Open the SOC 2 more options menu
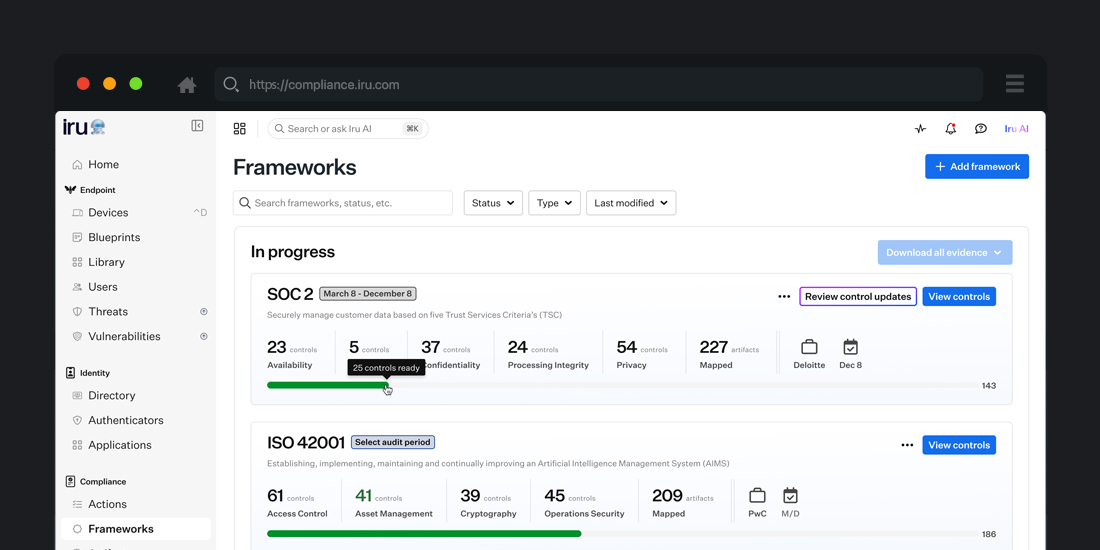The width and height of the screenshot is (1100, 550). pos(784,297)
